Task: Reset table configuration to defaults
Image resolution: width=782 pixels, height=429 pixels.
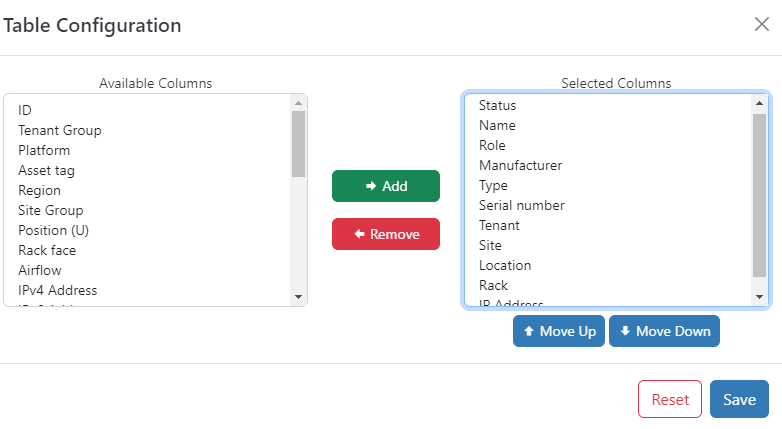Action: point(670,399)
